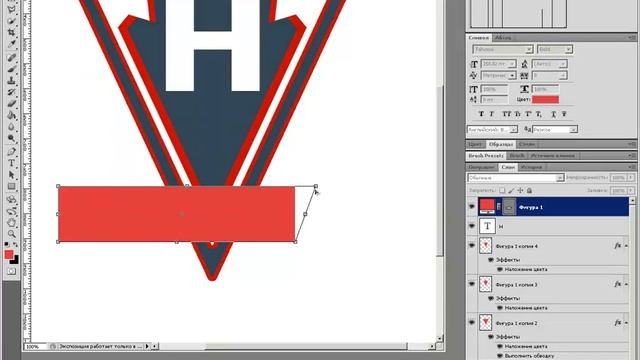
Task: Open the font size dropdown
Action: coord(512,64)
